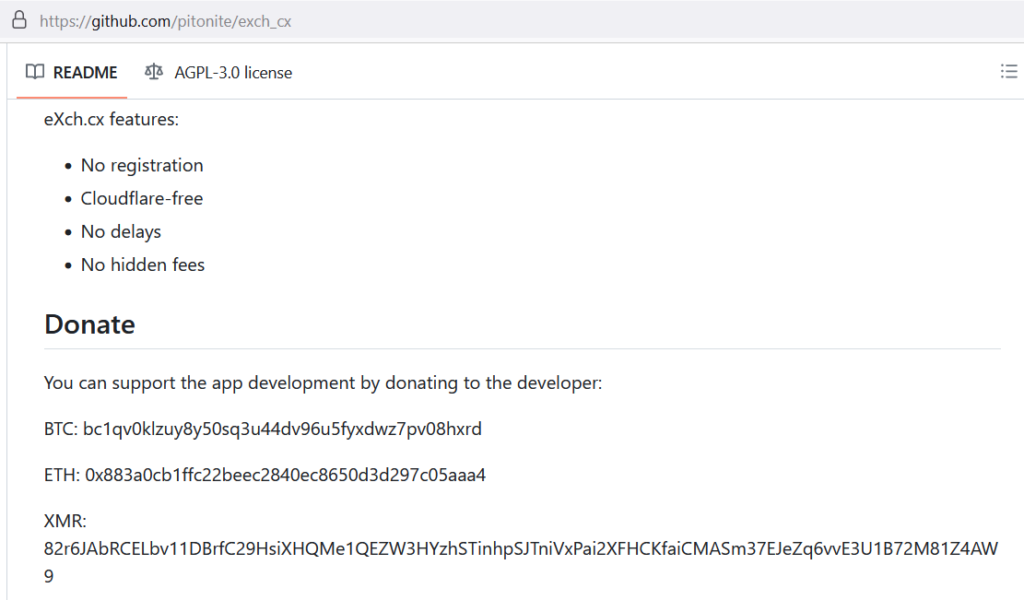Image resolution: width=1024 pixels, height=600 pixels.
Task: Switch to the README tab
Action: tap(85, 72)
